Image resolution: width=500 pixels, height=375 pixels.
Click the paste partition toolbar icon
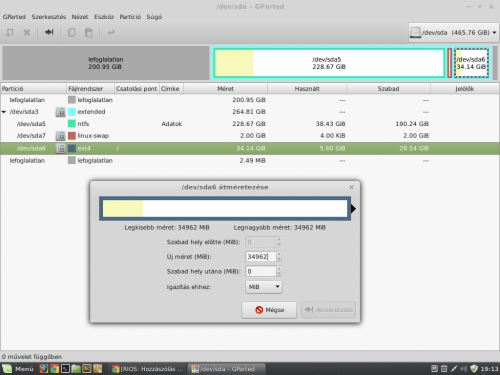[x=88, y=32]
